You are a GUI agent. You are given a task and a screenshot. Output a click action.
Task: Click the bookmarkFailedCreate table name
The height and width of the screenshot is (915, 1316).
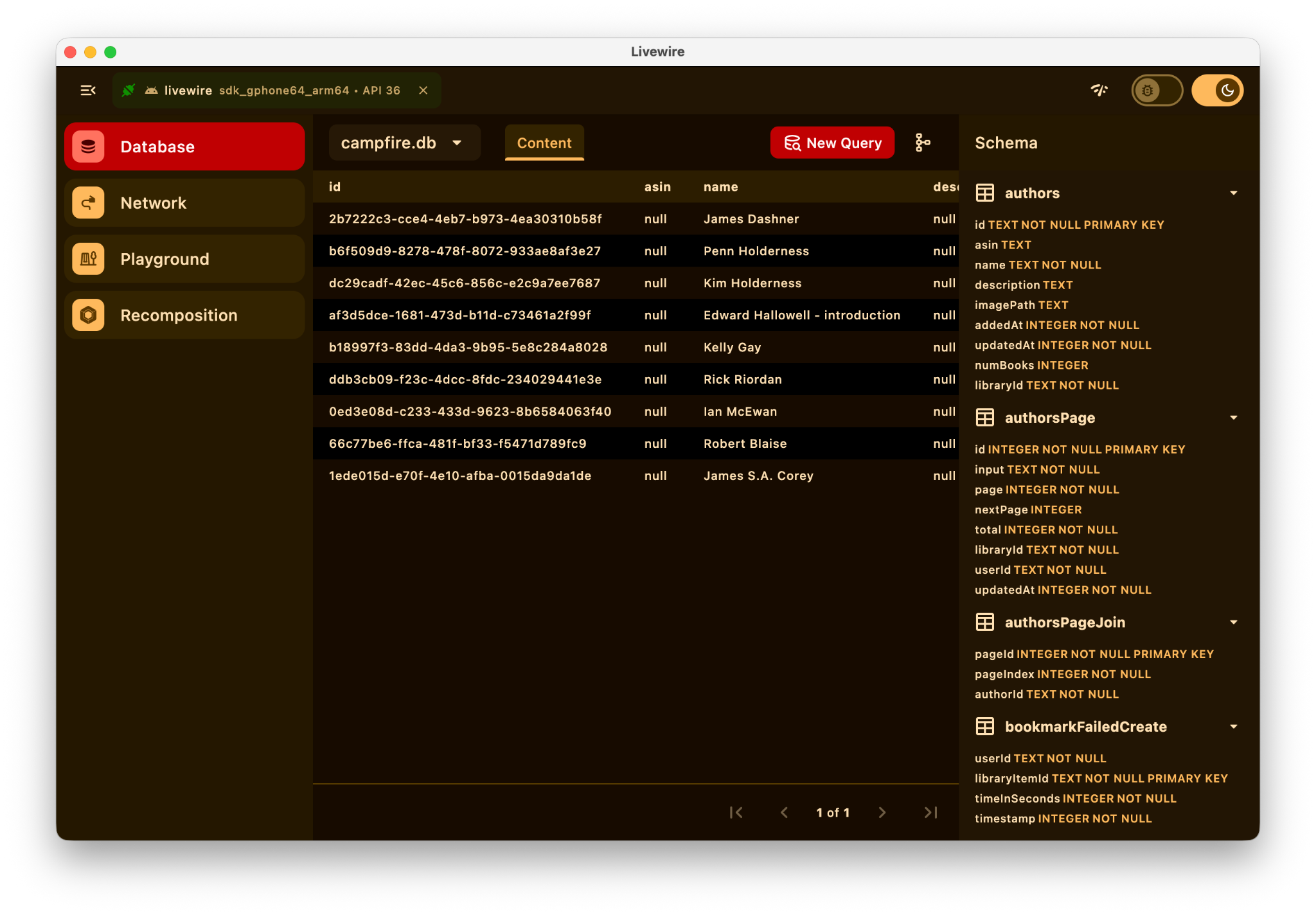click(1086, 727)
